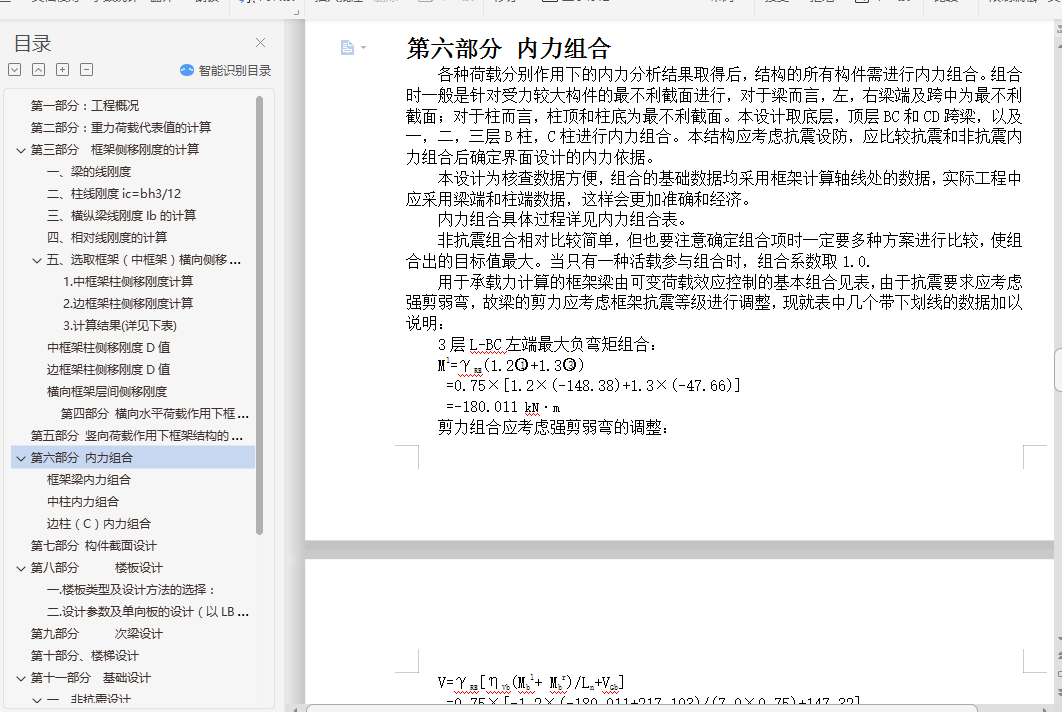
Task: Select 四、相对线刚度的计算 entry
Action: (107, 238)
